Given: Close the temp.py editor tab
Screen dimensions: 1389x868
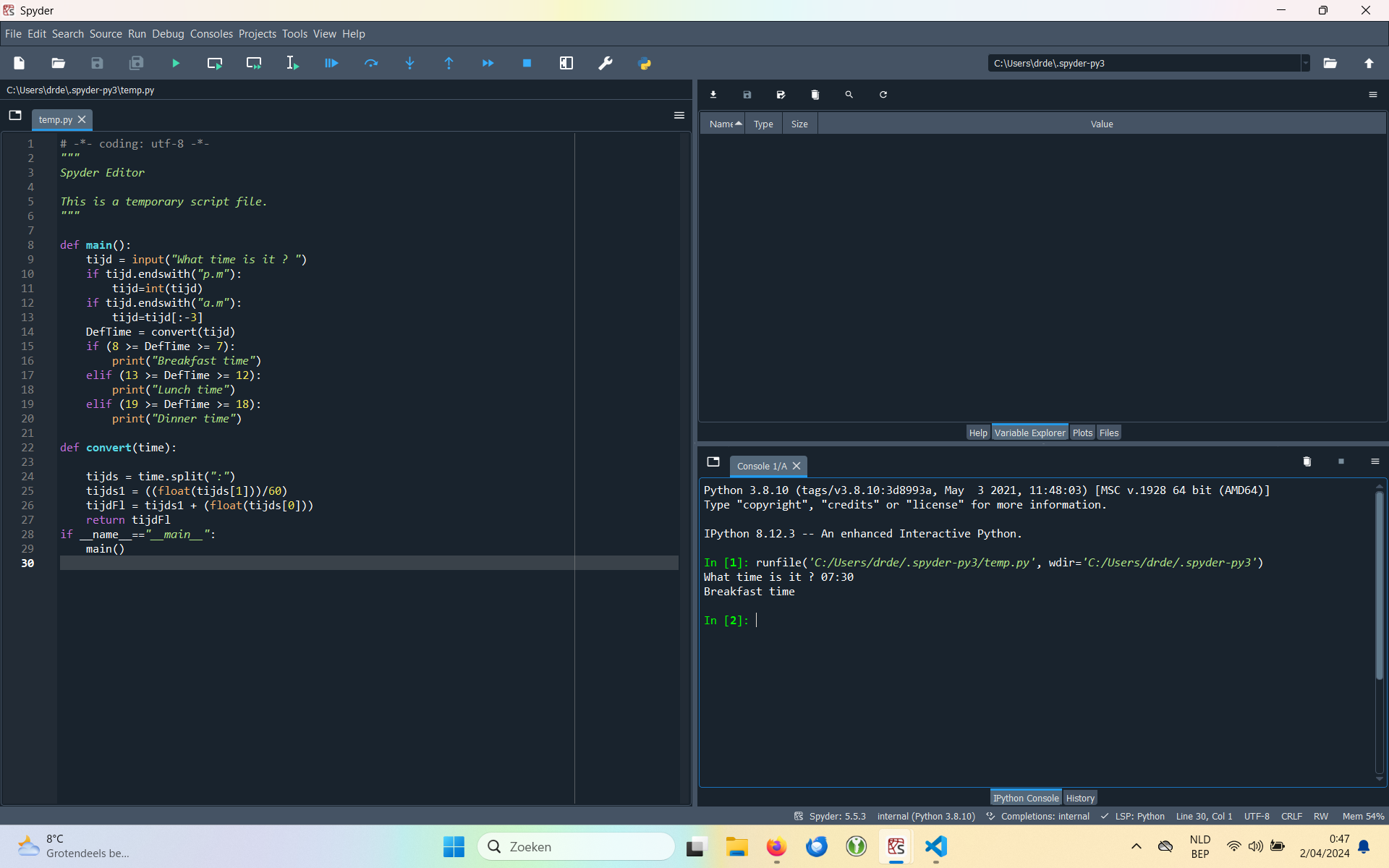Looking at the screenshot, I should (82, 119).
